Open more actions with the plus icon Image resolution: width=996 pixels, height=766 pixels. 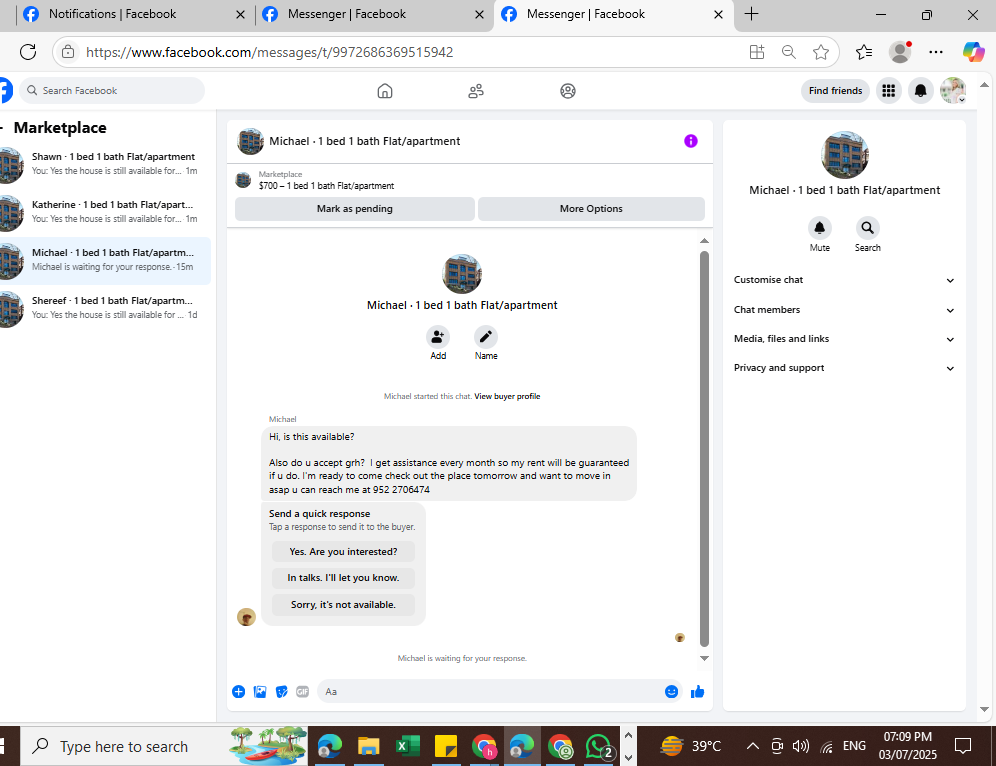coord(239,692)
